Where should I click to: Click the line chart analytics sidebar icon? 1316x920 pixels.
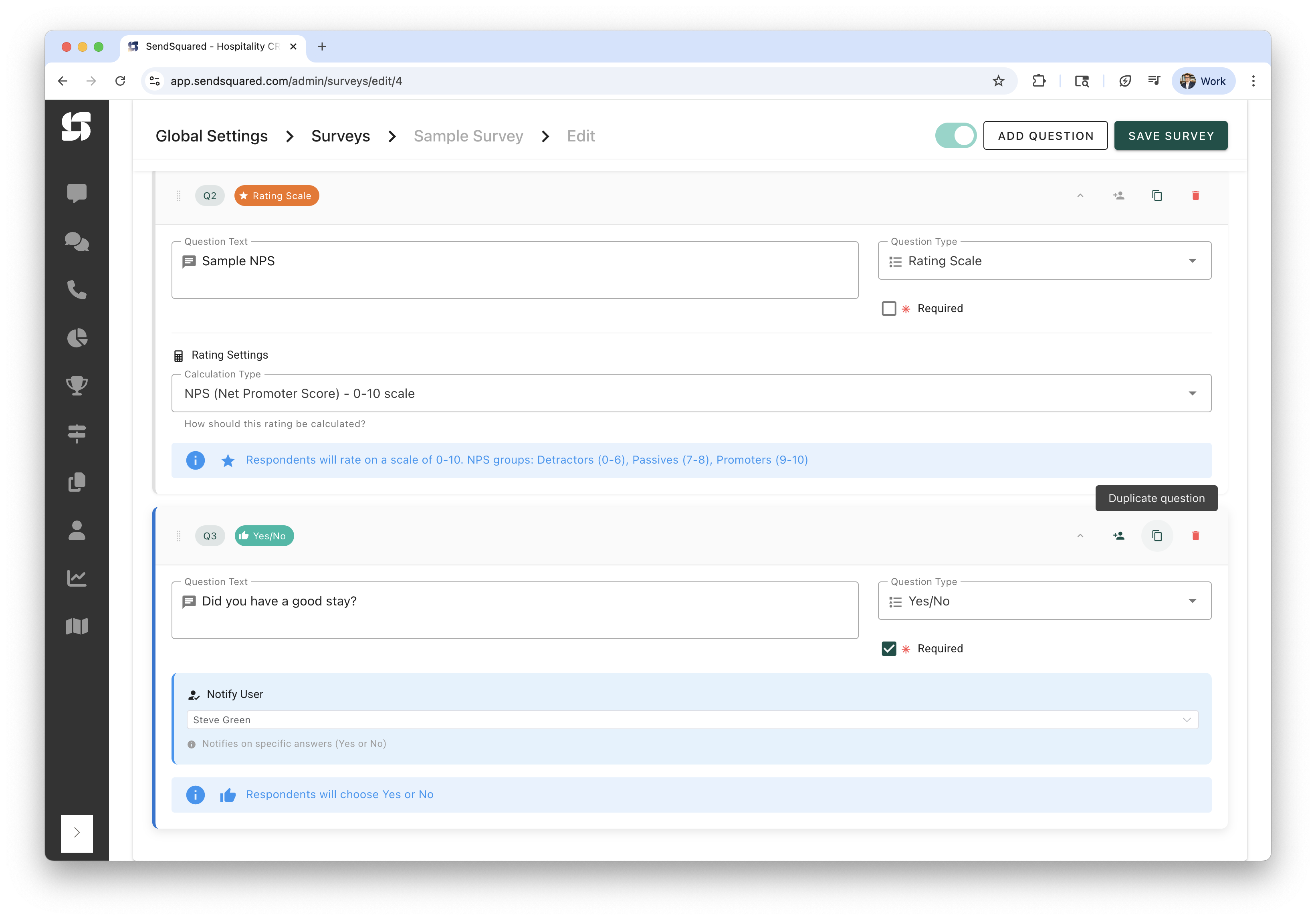[77, 578]
